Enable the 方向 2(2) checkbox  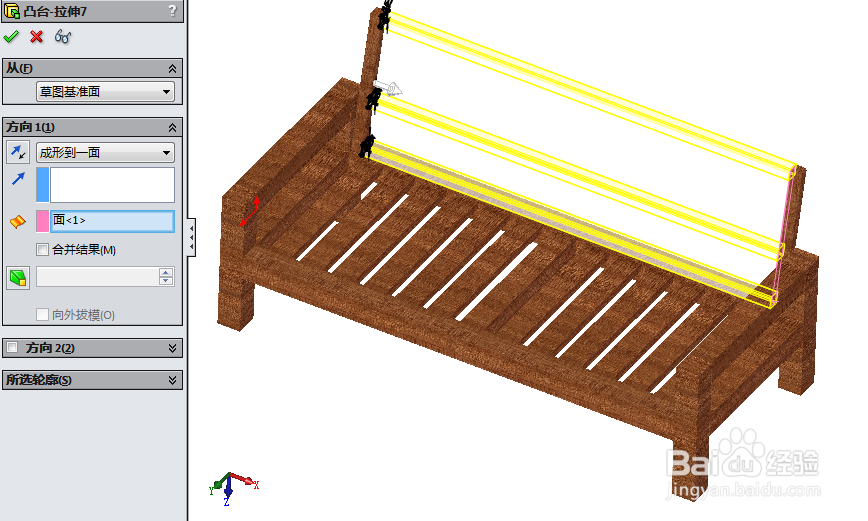click(x=12, y=348)
